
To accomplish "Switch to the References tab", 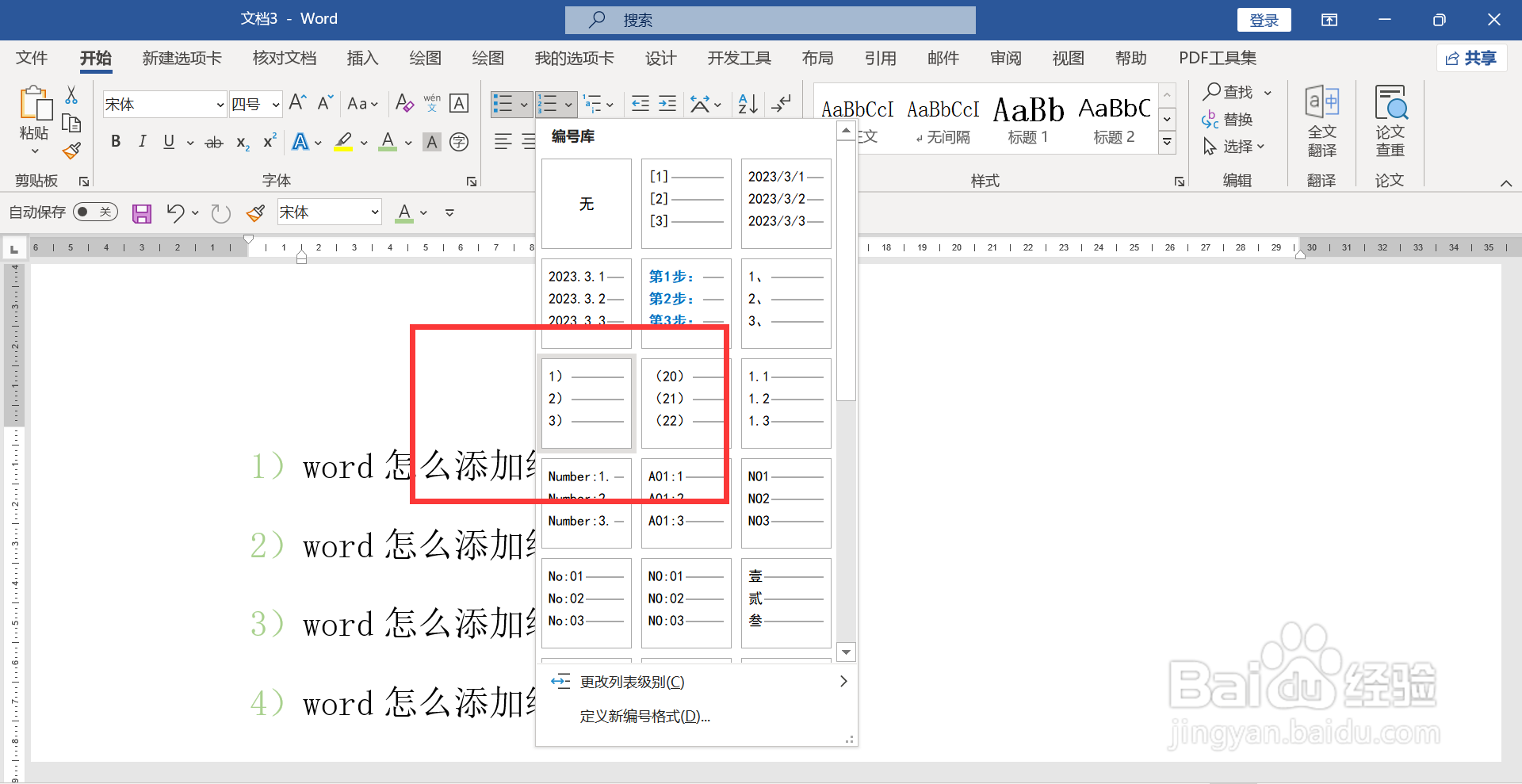I will [880, 58].
